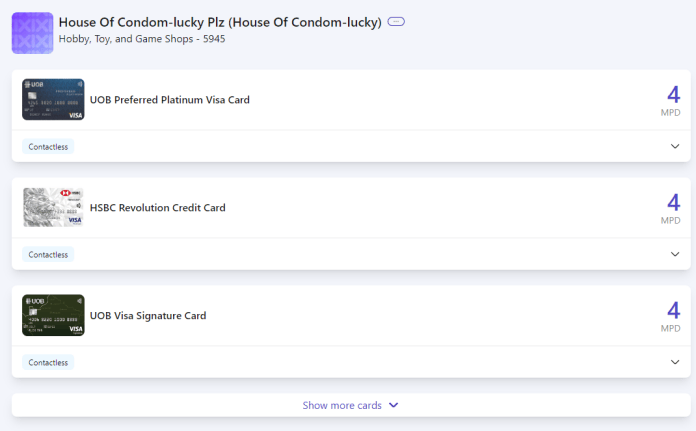Screen dimensions: 696x431
Task: Click the 4 MPD value for UOB Preferred Platinum
Action: [673, 101]
